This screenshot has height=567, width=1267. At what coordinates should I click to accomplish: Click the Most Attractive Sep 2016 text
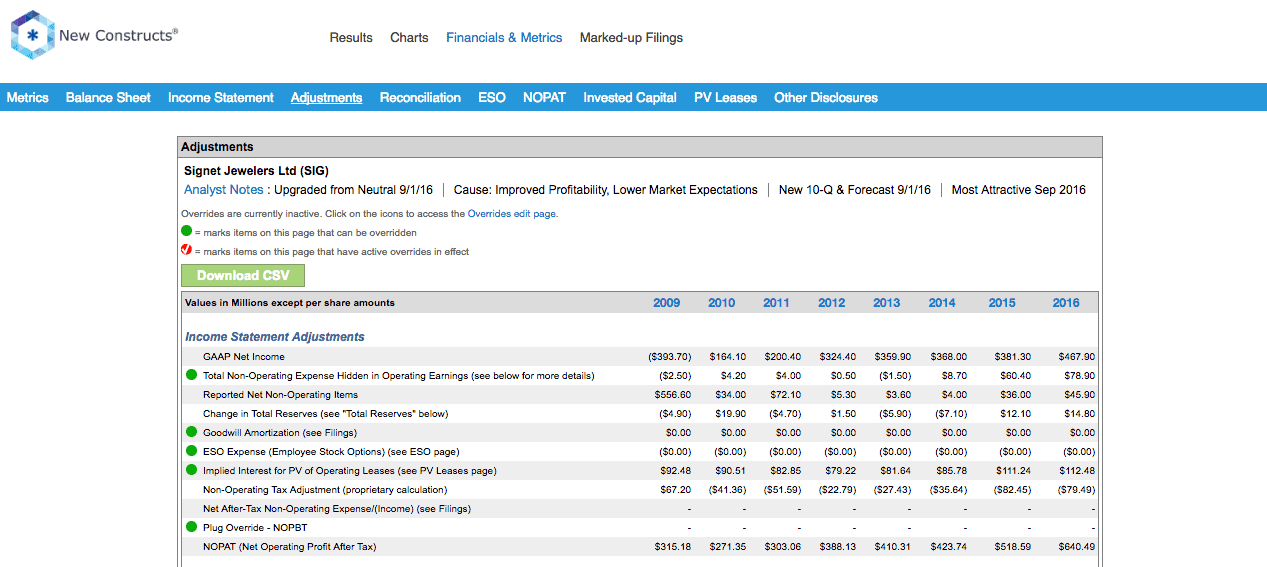(1018, 190)
